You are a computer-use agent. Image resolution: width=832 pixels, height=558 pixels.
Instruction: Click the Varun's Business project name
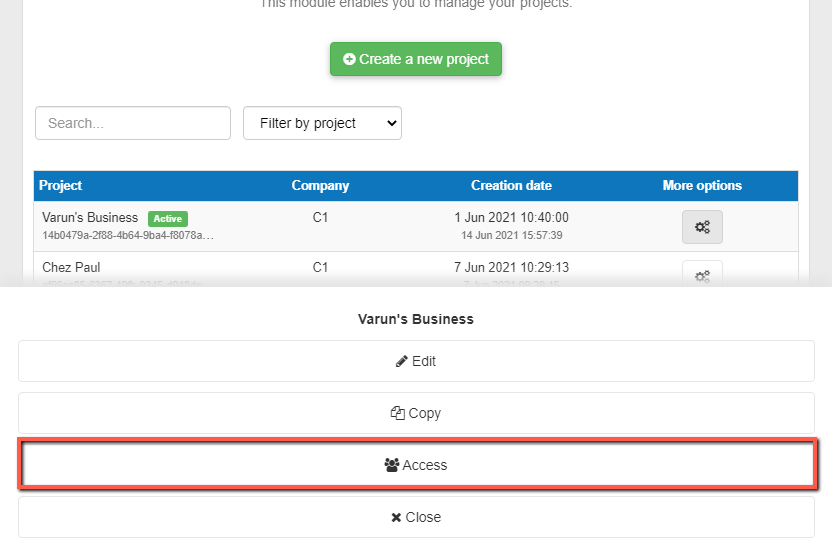(90, 217)
